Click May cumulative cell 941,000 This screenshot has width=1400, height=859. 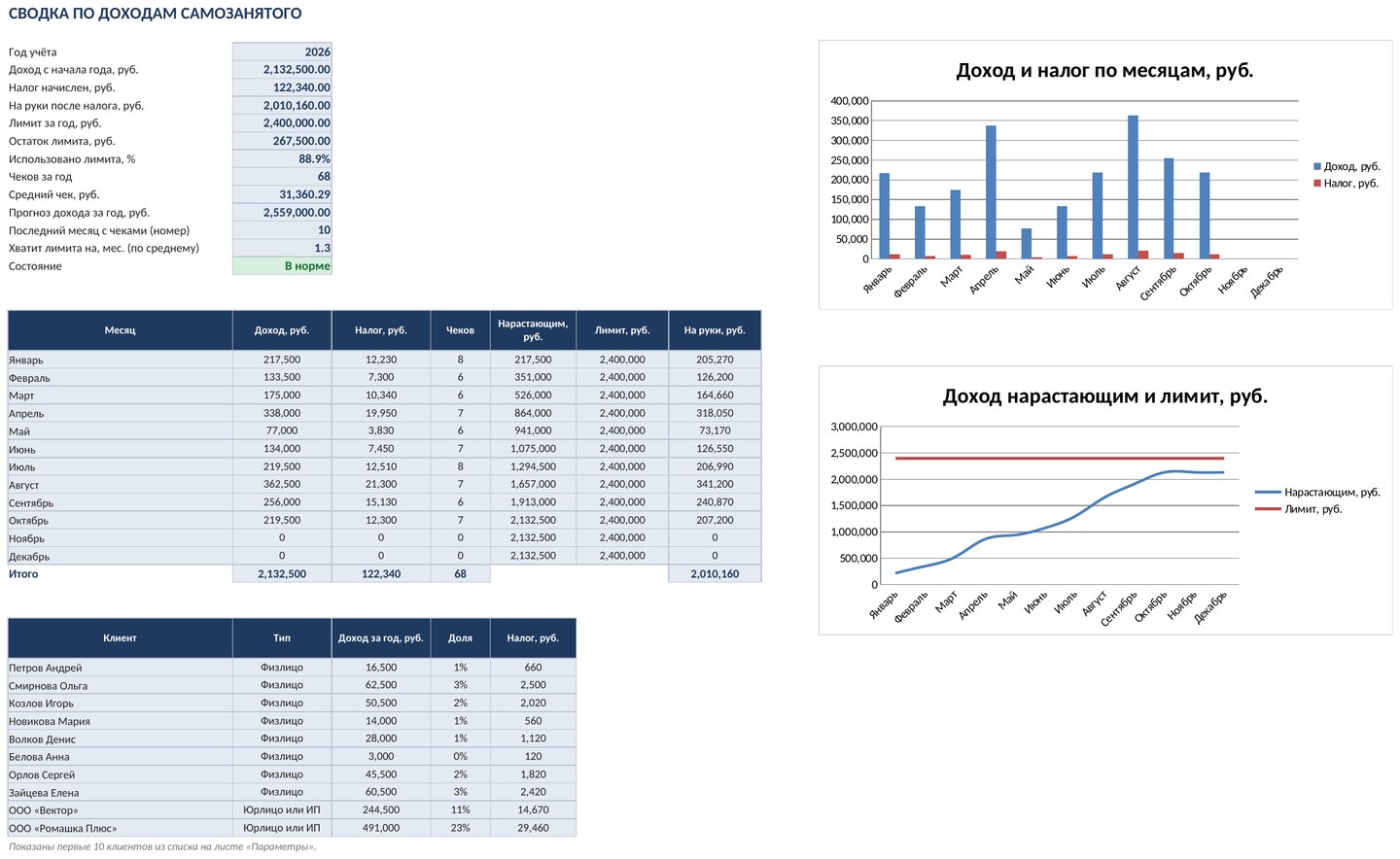point(533,430)
